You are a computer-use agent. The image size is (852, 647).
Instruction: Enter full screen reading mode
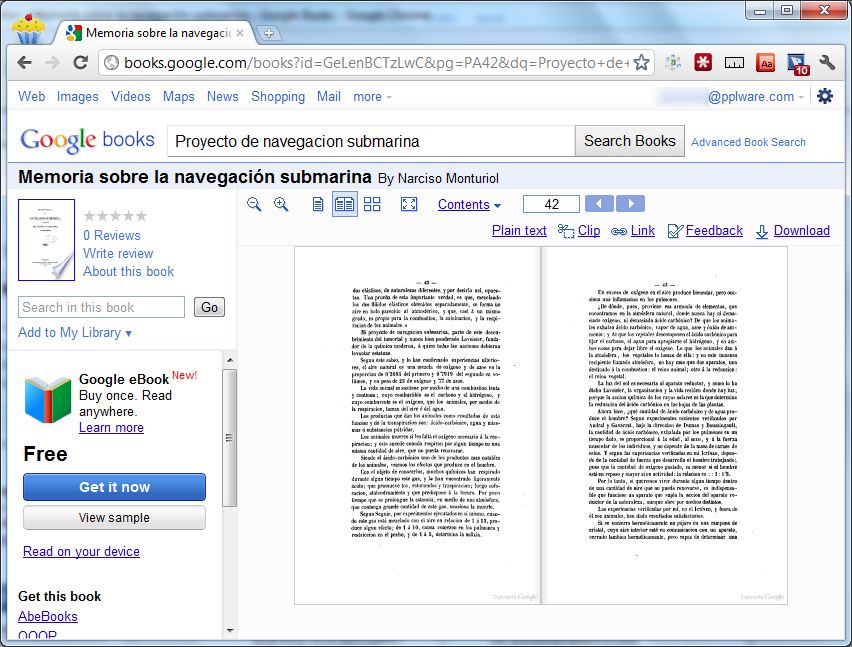click(409, 204)
